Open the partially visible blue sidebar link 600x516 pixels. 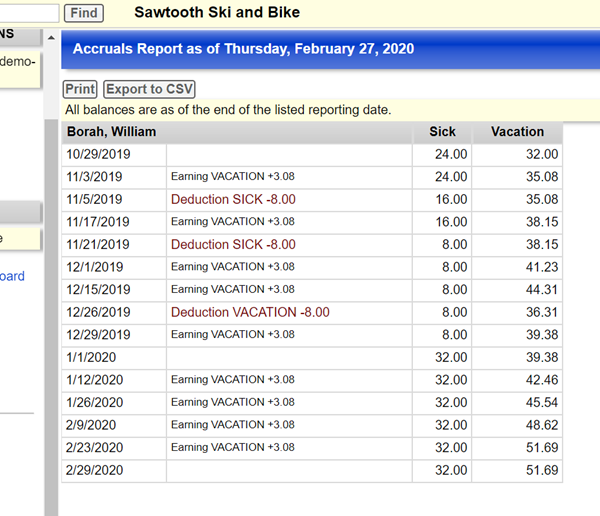pos(13,276)
